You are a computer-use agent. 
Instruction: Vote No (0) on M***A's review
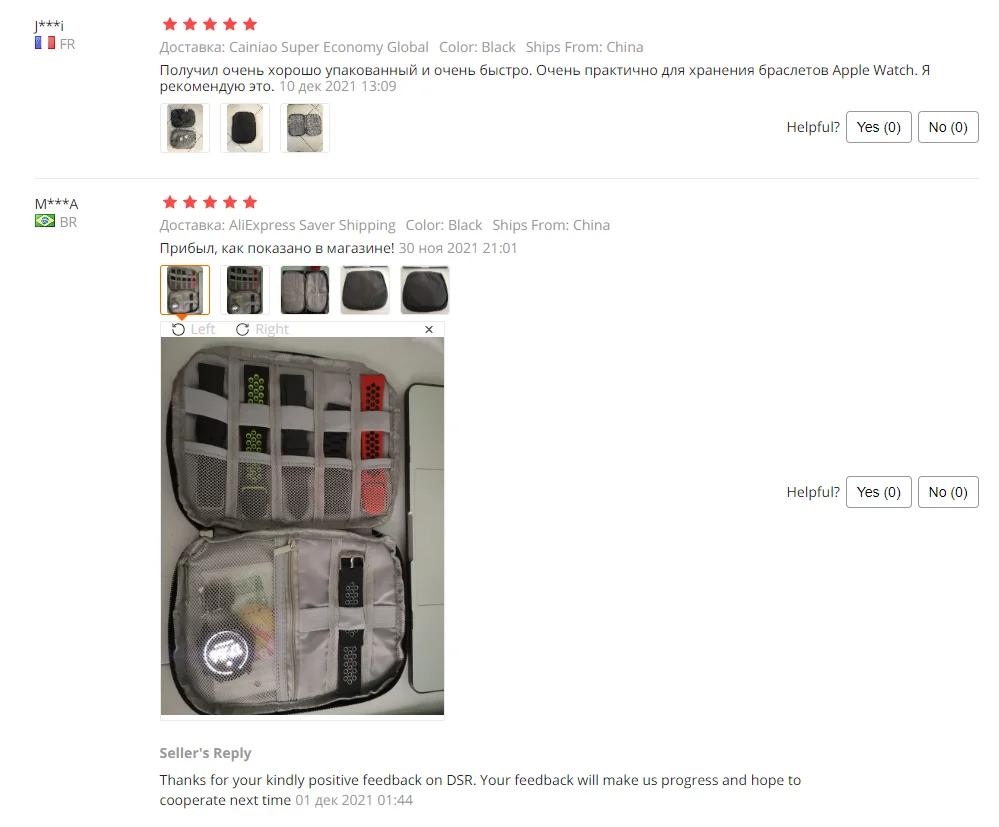point(948,492)
